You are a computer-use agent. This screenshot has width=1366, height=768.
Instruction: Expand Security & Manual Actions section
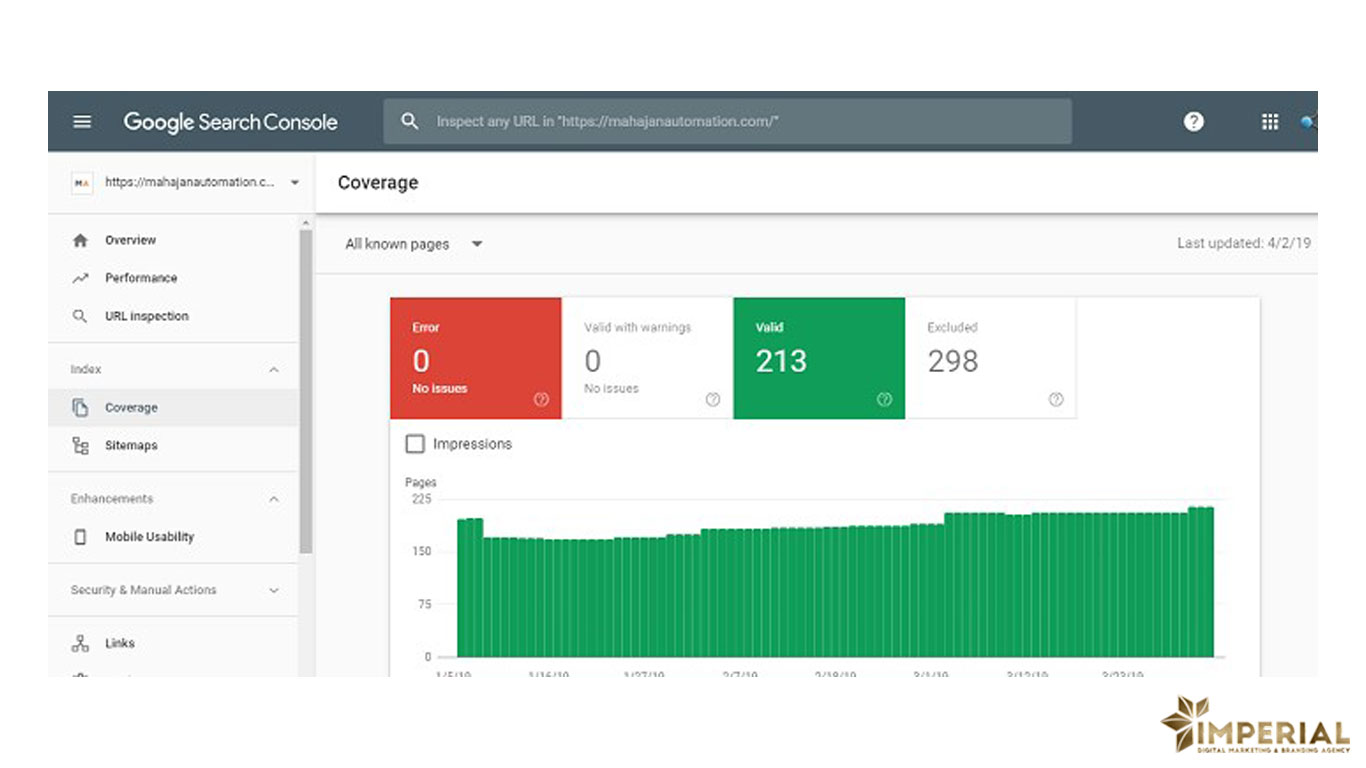(x=274, y=591)
